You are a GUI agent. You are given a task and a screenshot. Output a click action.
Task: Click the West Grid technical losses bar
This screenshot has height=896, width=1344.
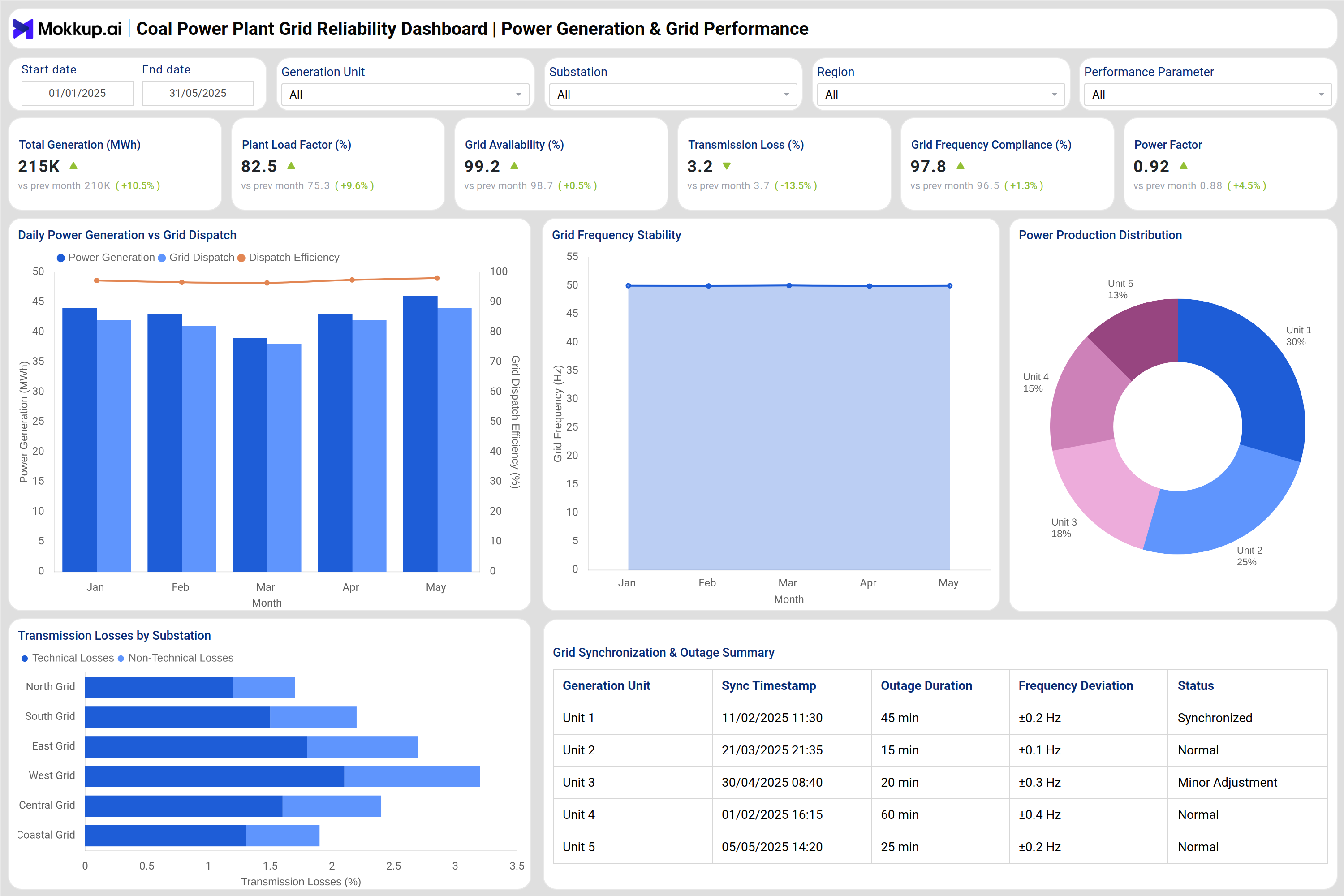tap(214, 776)
